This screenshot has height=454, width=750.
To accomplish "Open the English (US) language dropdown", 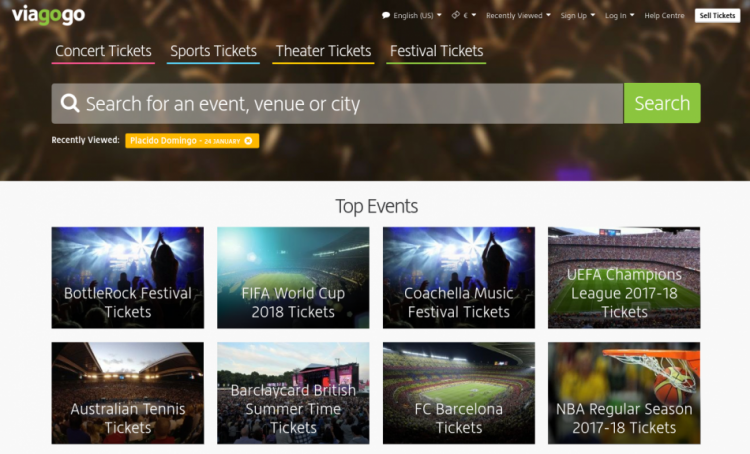I will [x=414, y=16].
